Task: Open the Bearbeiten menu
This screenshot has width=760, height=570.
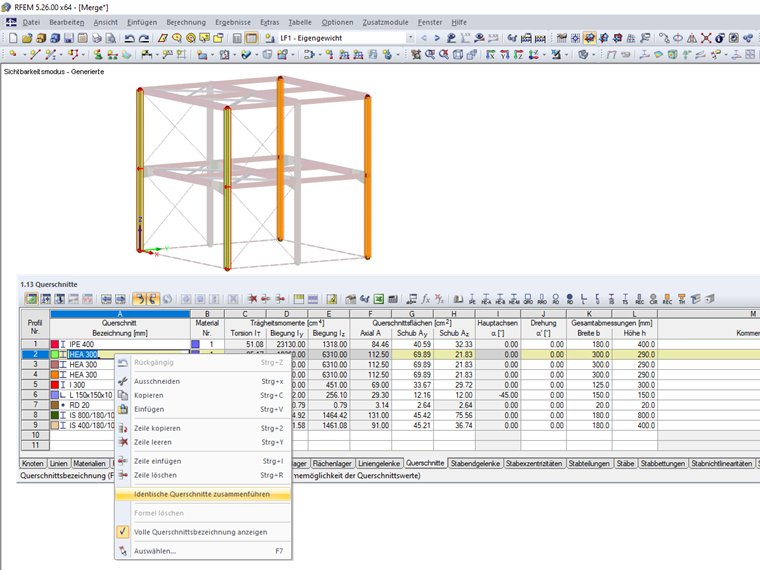Action: (x=66, y=22)
